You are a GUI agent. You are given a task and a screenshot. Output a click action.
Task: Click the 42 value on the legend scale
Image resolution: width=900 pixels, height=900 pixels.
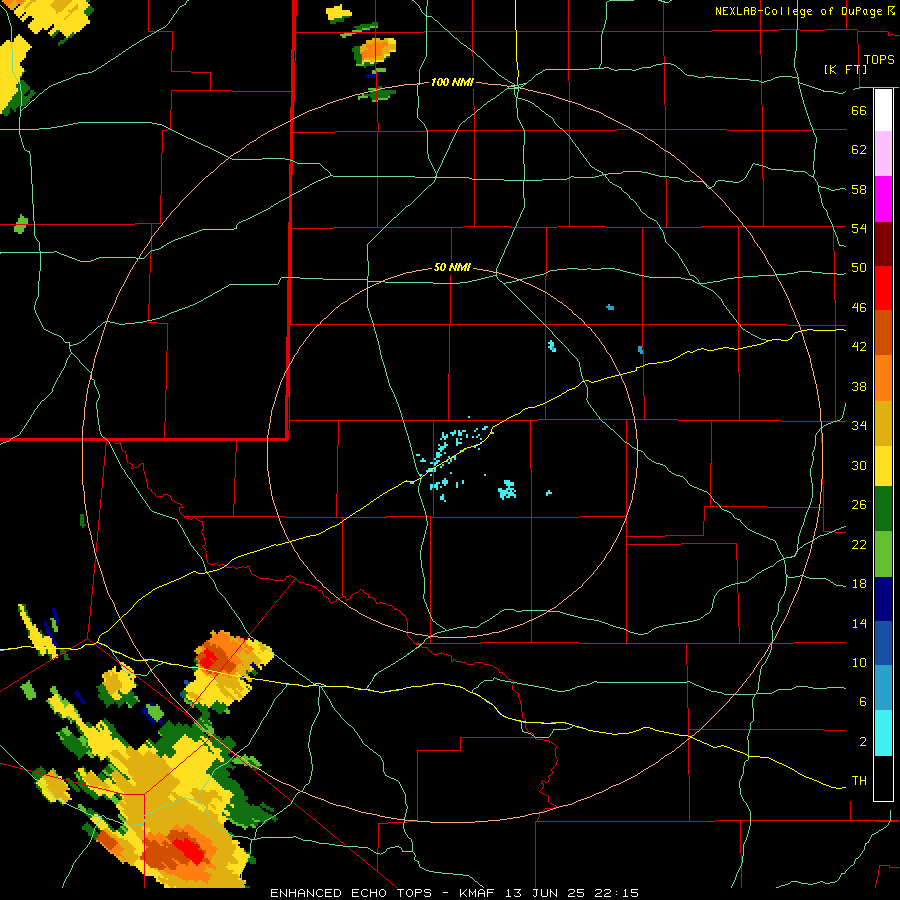click(859, 347)
